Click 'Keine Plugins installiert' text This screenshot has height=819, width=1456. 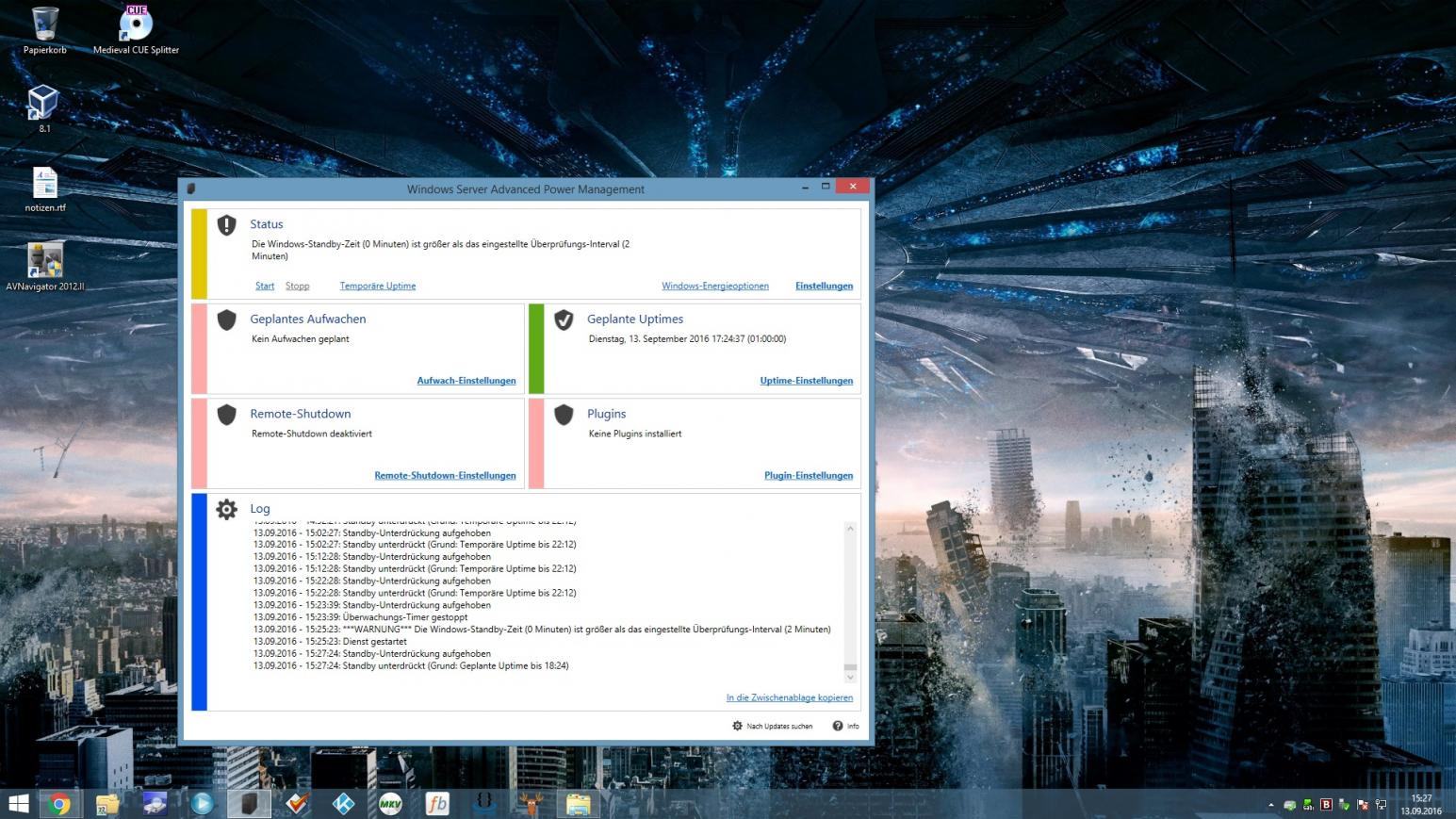(x=635, y=434)
